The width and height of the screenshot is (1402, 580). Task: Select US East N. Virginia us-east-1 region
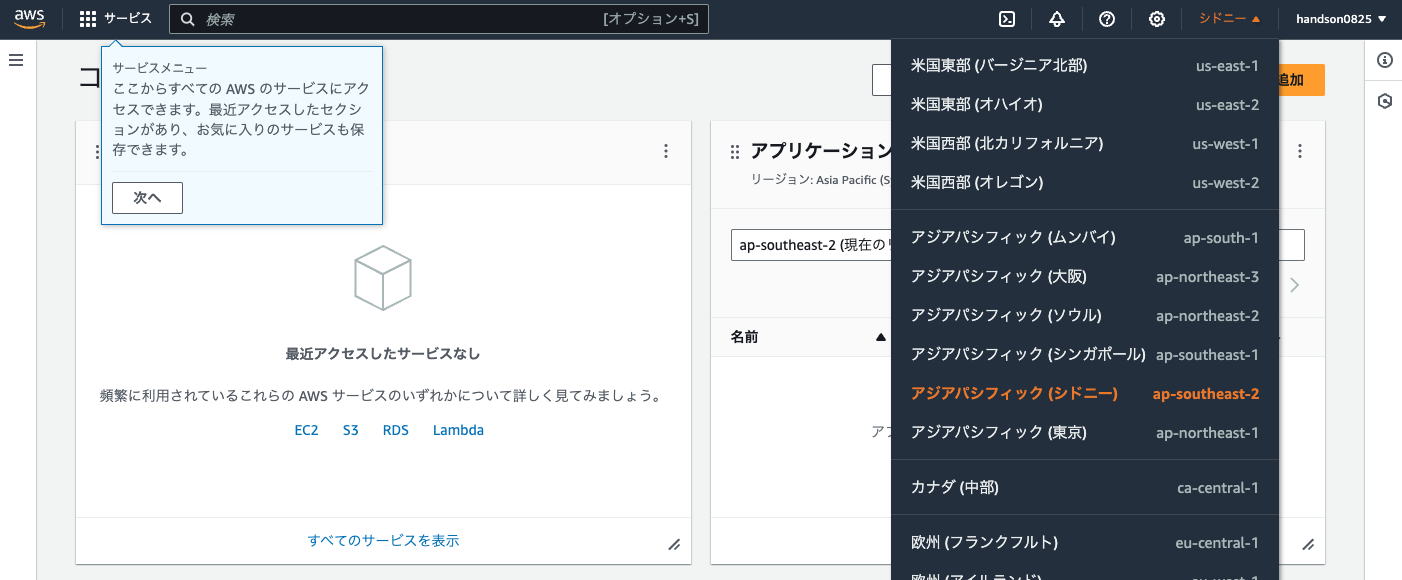tap(1085, 66)
